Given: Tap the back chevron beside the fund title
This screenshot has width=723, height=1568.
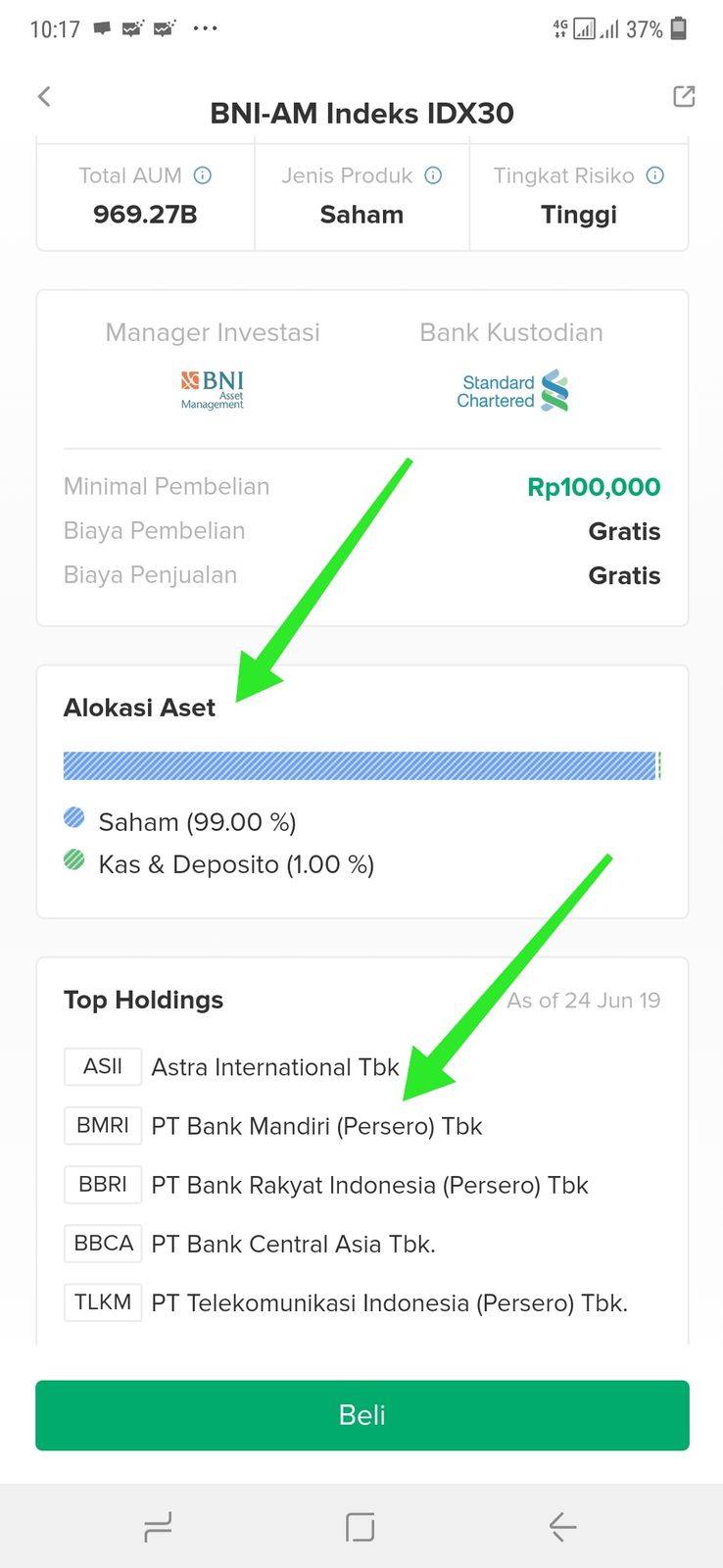Looking at the screenshot, I should [x=44, y=96].
